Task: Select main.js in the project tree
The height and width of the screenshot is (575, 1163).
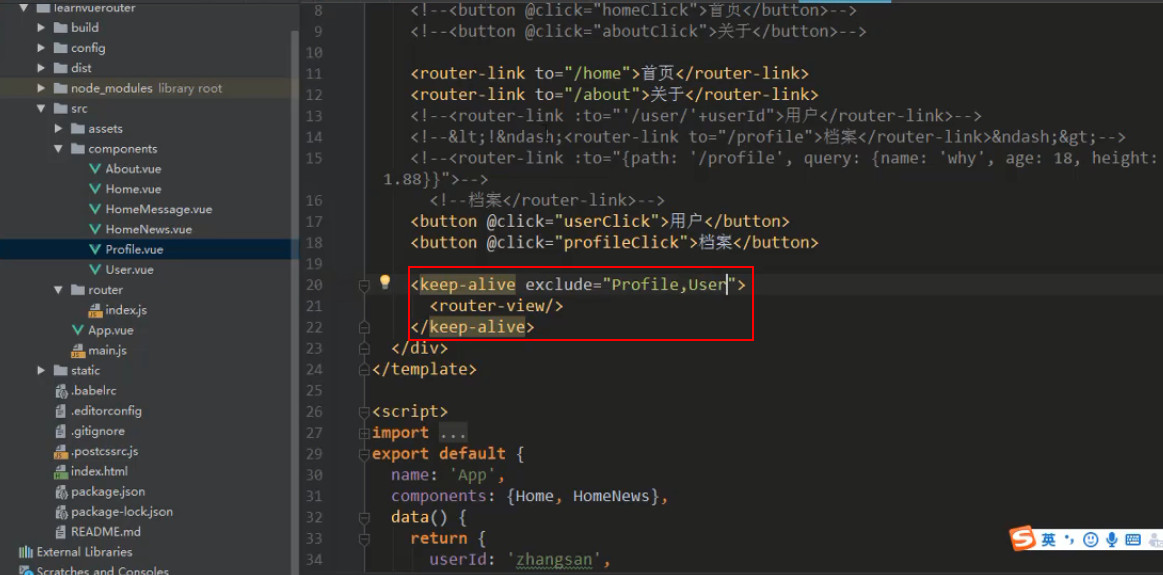Action: [108, 350]
